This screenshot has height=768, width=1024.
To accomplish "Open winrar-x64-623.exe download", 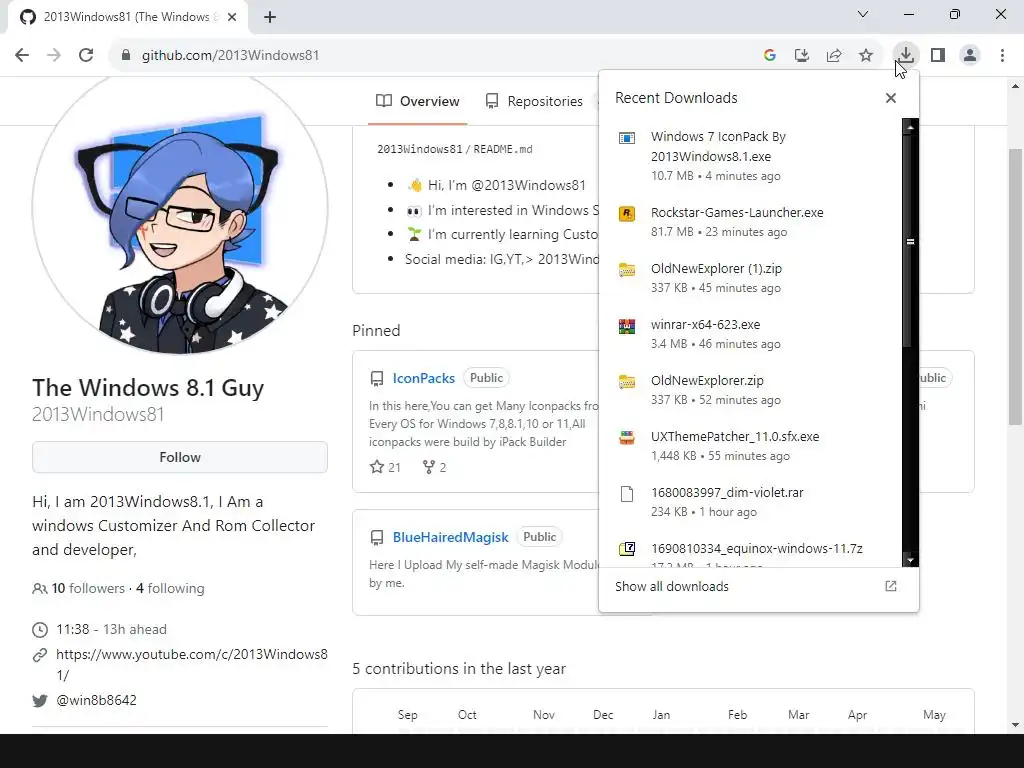I will (x=751, y=334).
